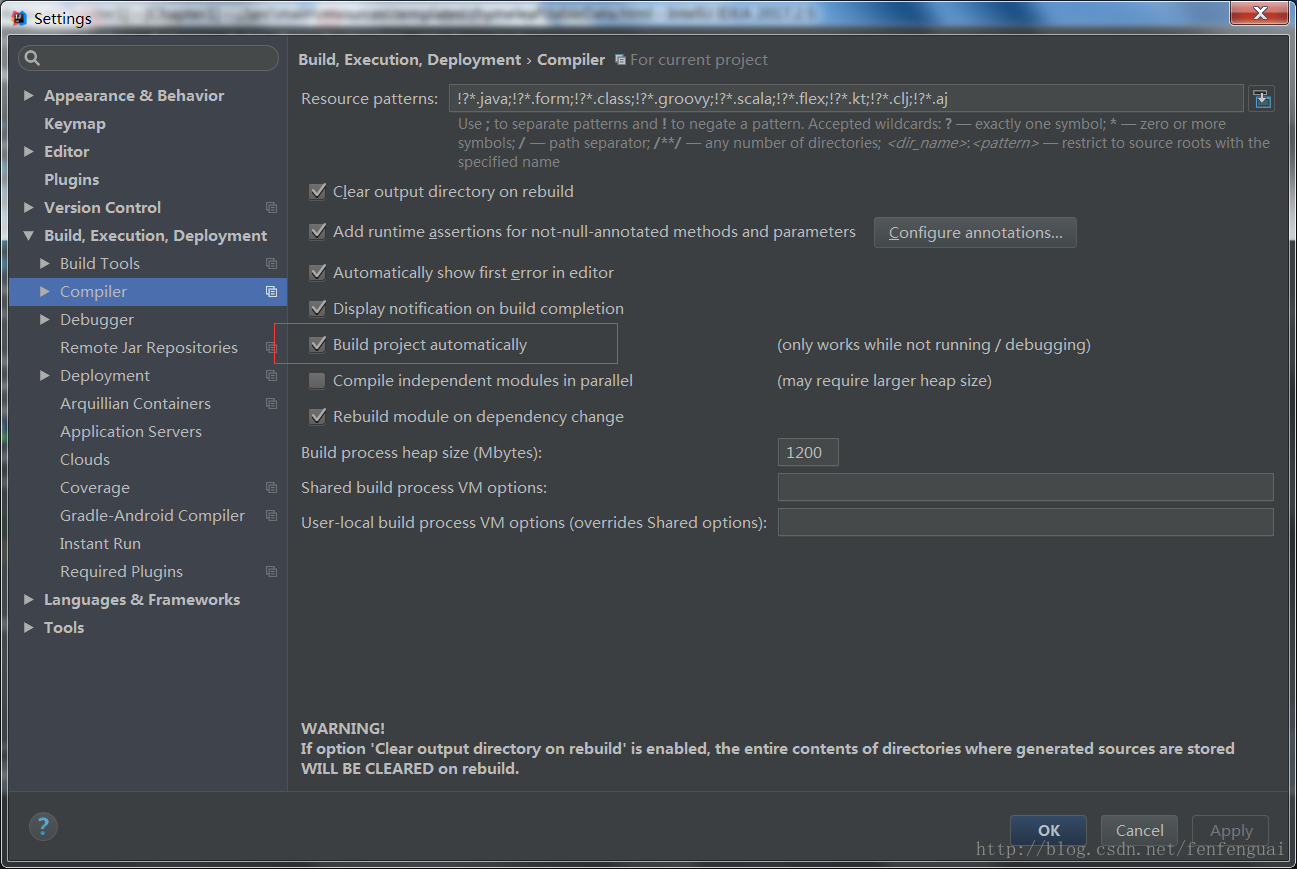Viewport: 1297px width, 869px height.
Task: Click 'Build, Execution, Deployment' breadcrumb
Action: pos(410,60)
